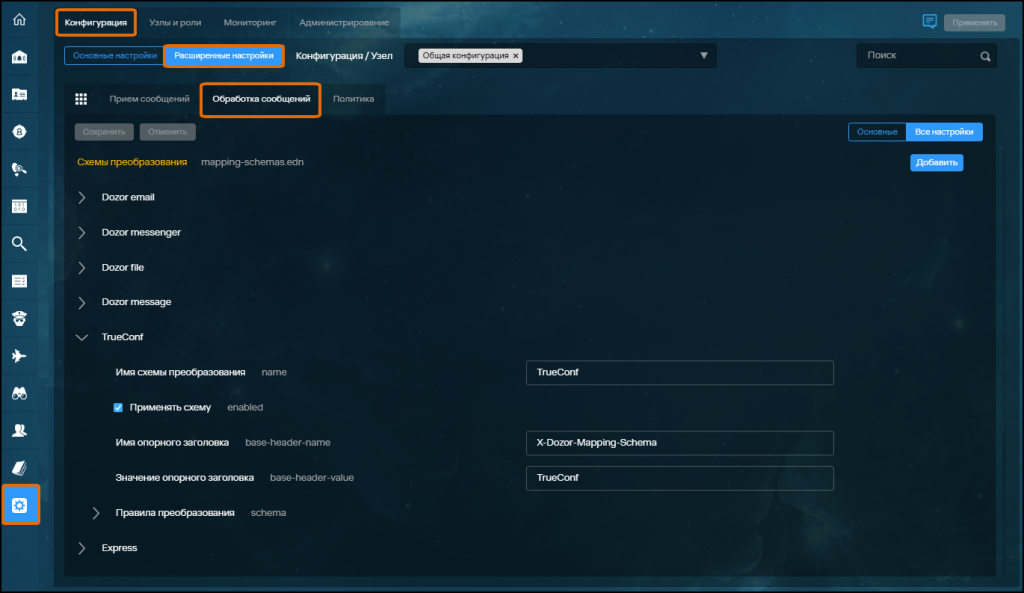This screenshot has height=593, width=1024.
Task: Open the chat messages icon near Применить
Action: coord(929,21)
